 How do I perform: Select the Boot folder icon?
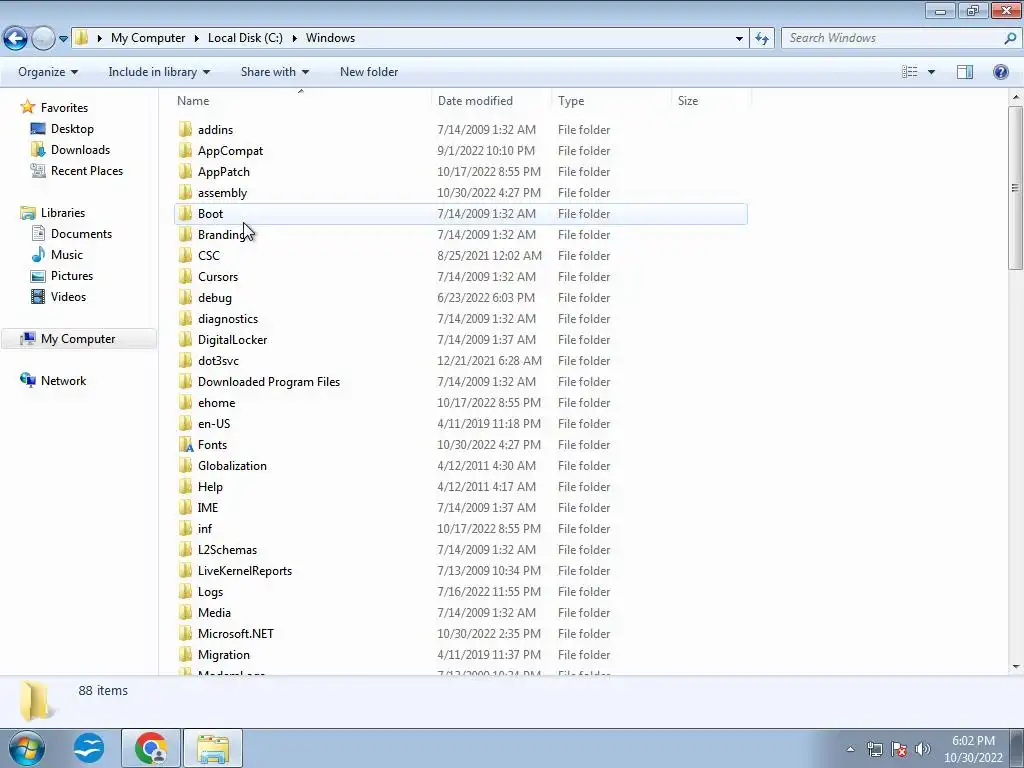185,213
